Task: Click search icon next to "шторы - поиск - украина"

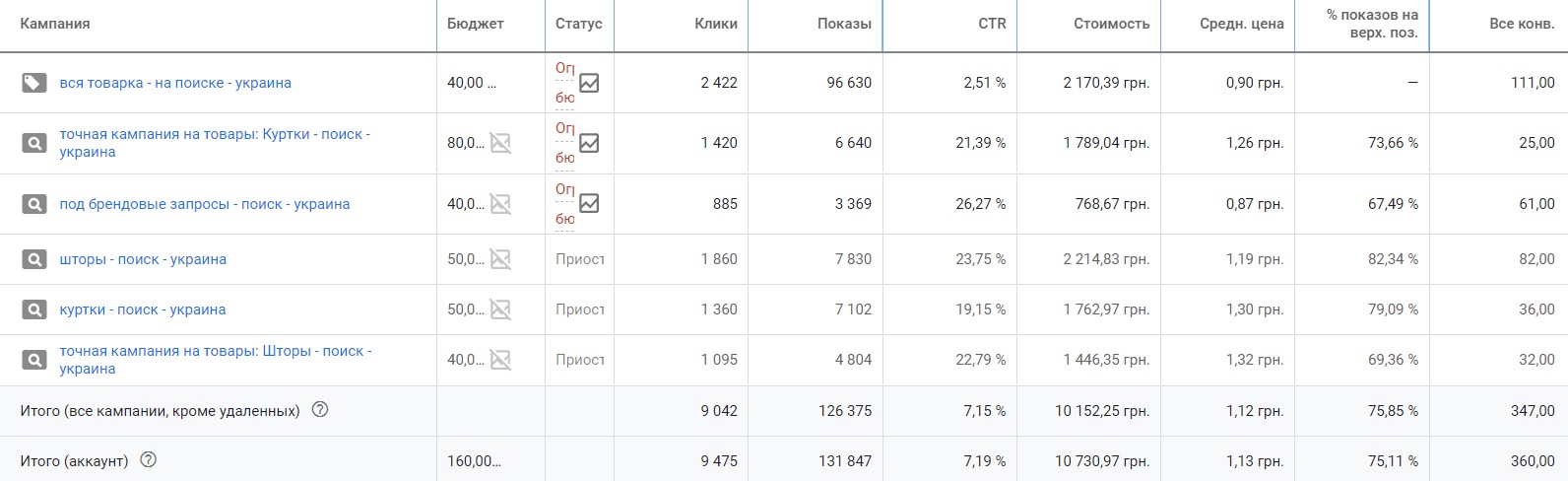Action: click(x=33, y=259)
